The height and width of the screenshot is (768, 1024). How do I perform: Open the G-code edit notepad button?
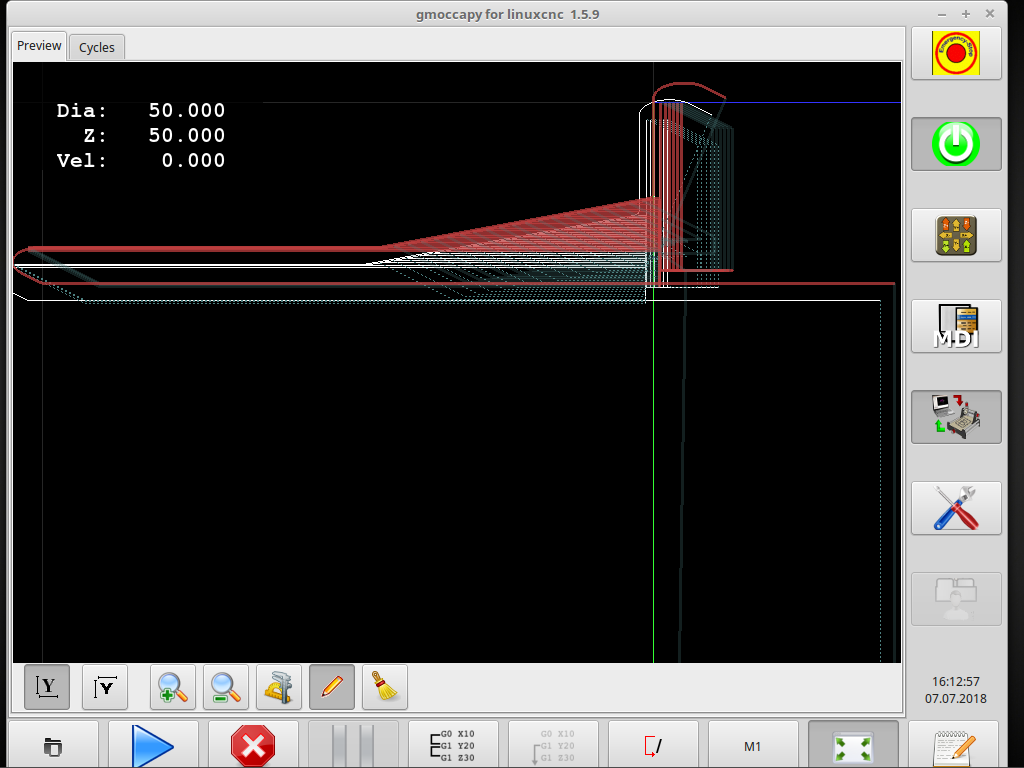[953, 745]
